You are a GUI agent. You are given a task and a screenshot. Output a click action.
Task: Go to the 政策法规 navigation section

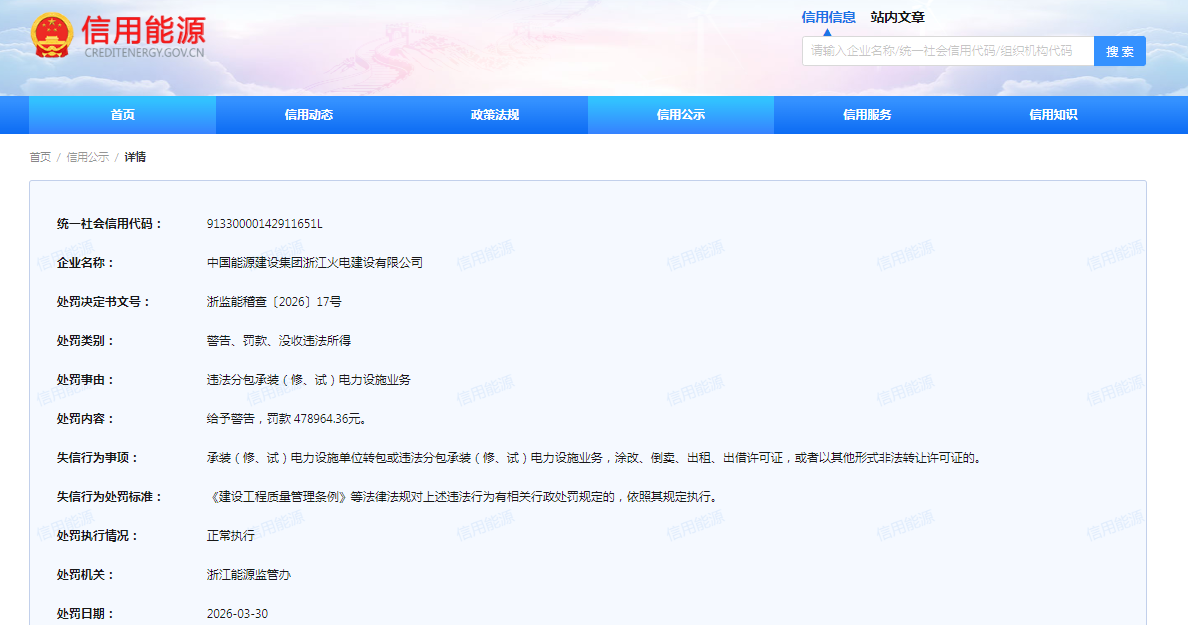(x=495, y=115)
